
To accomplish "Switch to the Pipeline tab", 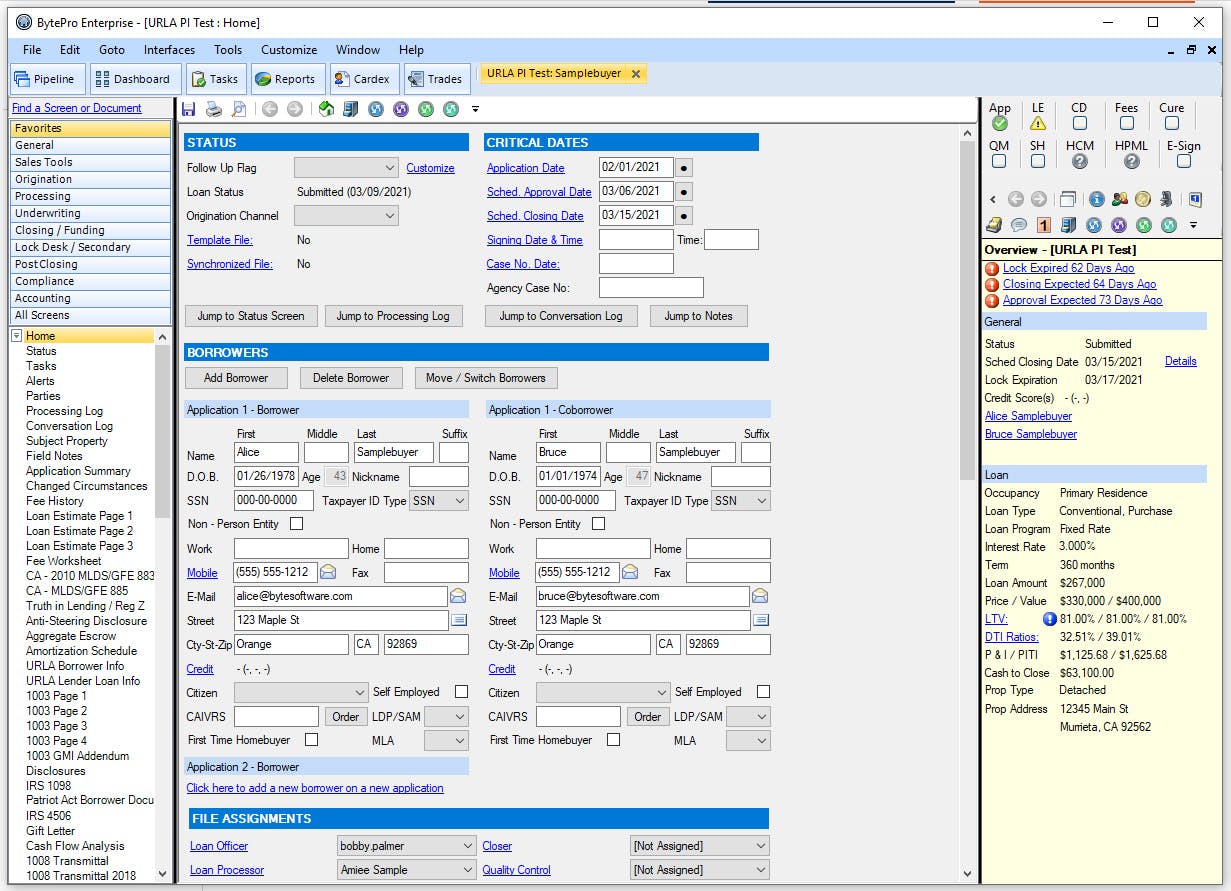I will click(45, 79).
